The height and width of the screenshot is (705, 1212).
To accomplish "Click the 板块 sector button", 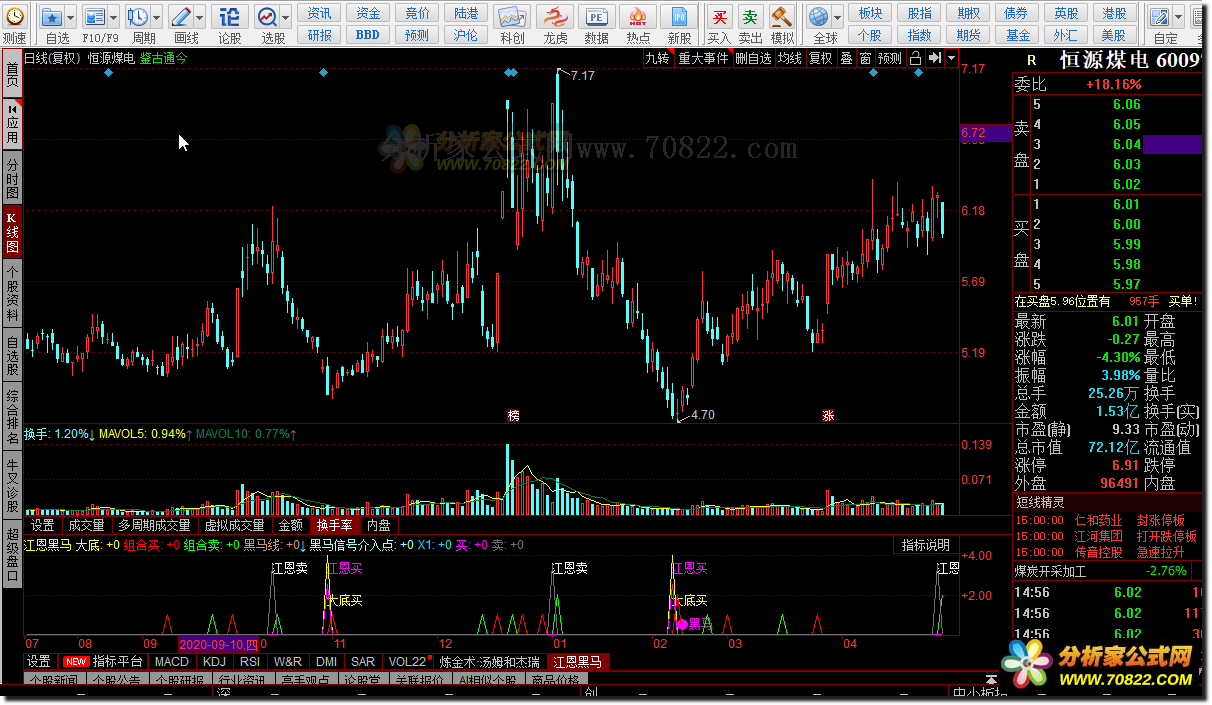I will pyautogui.click(x=871, y=13).
